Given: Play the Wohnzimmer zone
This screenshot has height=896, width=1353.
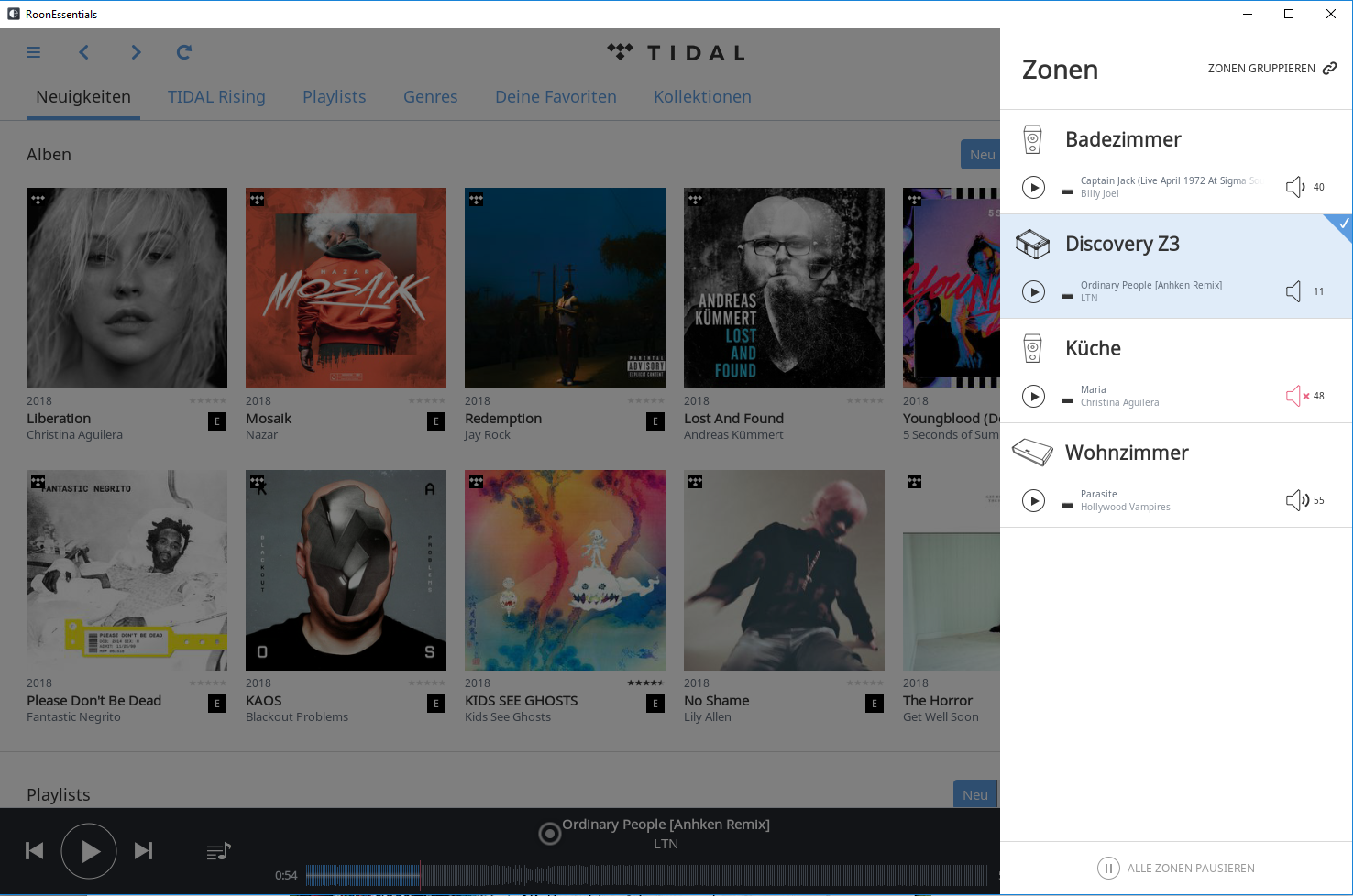Looking at the screenshot, I should click(1034, 500).
